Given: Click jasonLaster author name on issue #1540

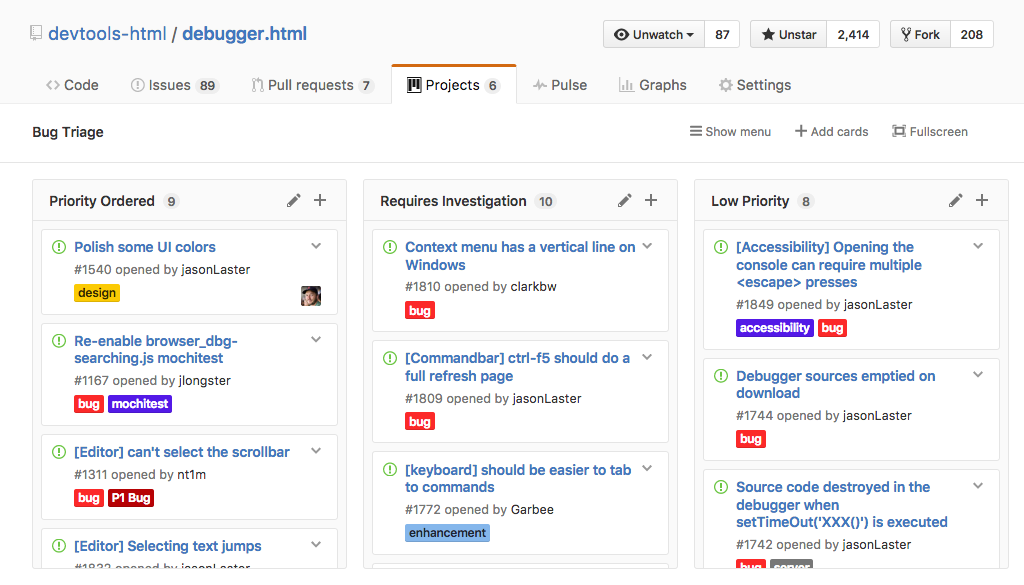Looking at the screenshot, I should tap(216, 270).
